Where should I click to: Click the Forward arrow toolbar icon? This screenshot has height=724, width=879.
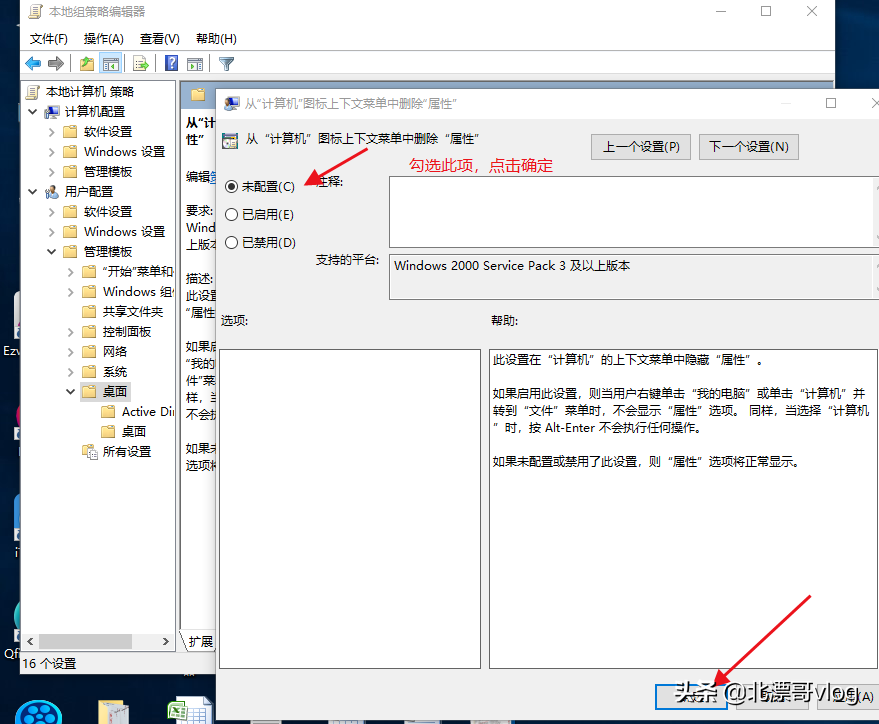pos(55,64)
